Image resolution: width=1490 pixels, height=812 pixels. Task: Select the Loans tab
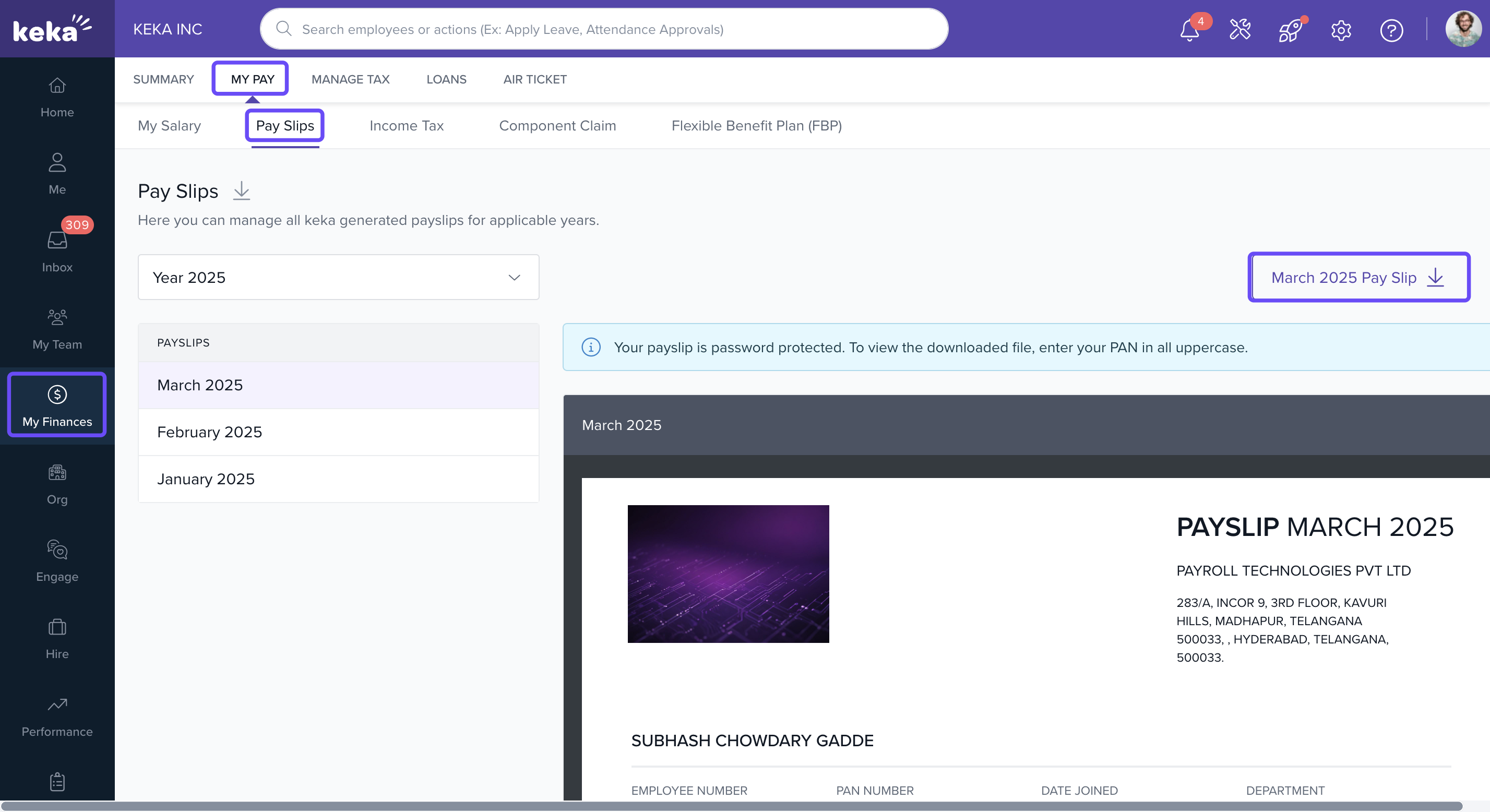(x=446, y=79)
